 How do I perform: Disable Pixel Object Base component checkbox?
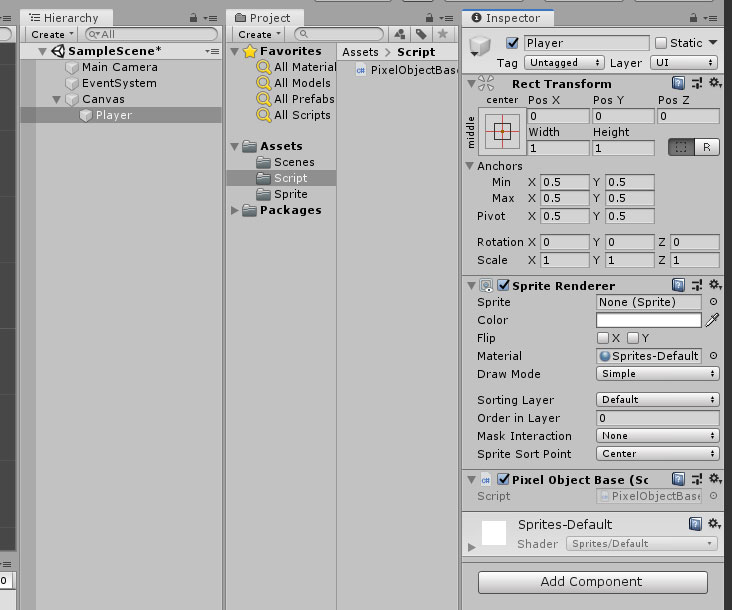(503, 479)
